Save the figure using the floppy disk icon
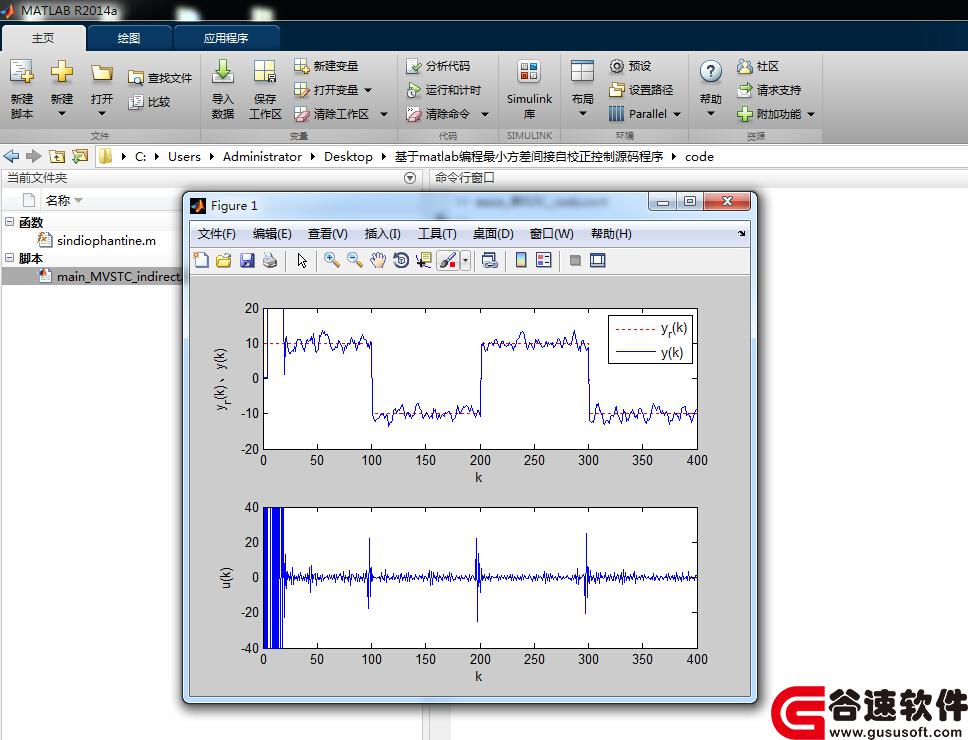This screenshot has height=740, width=968. 247,260
